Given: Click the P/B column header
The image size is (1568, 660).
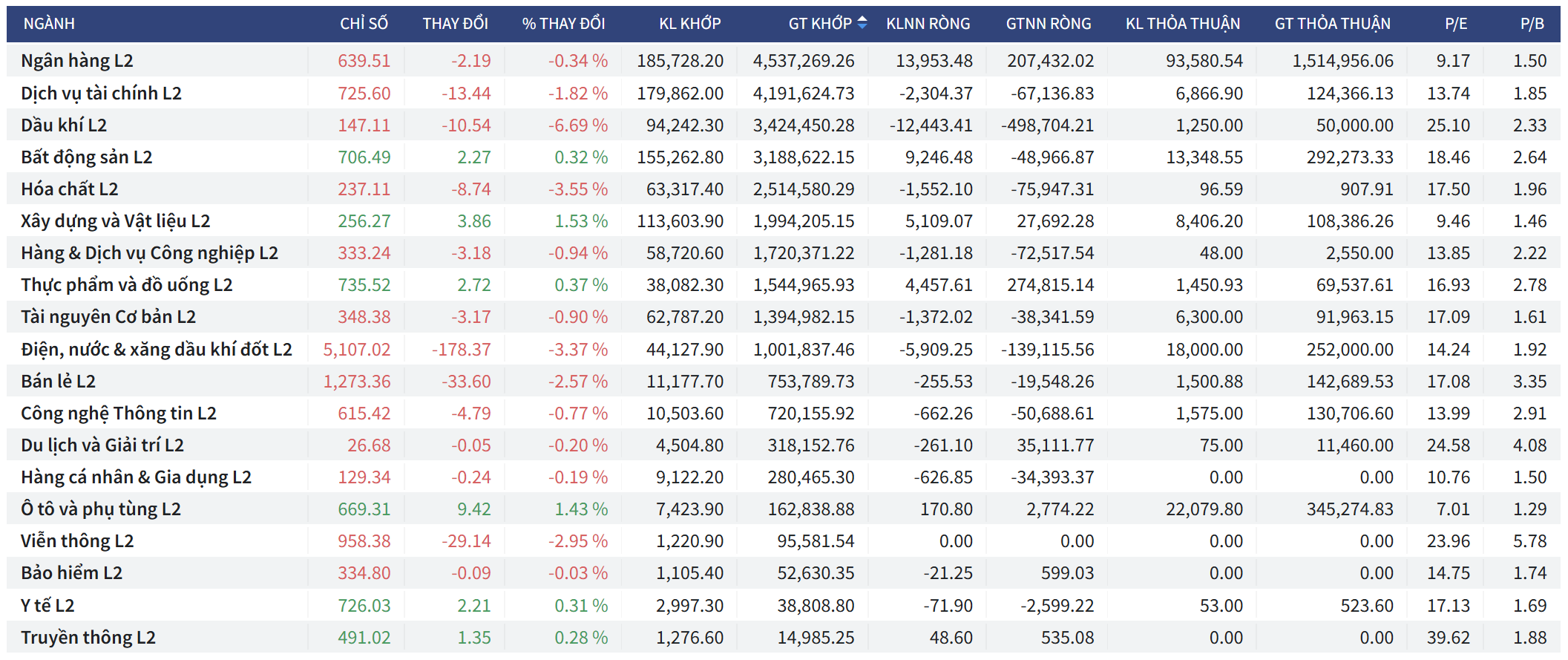Looking at the screenshot, I should tap(1532, 24).
